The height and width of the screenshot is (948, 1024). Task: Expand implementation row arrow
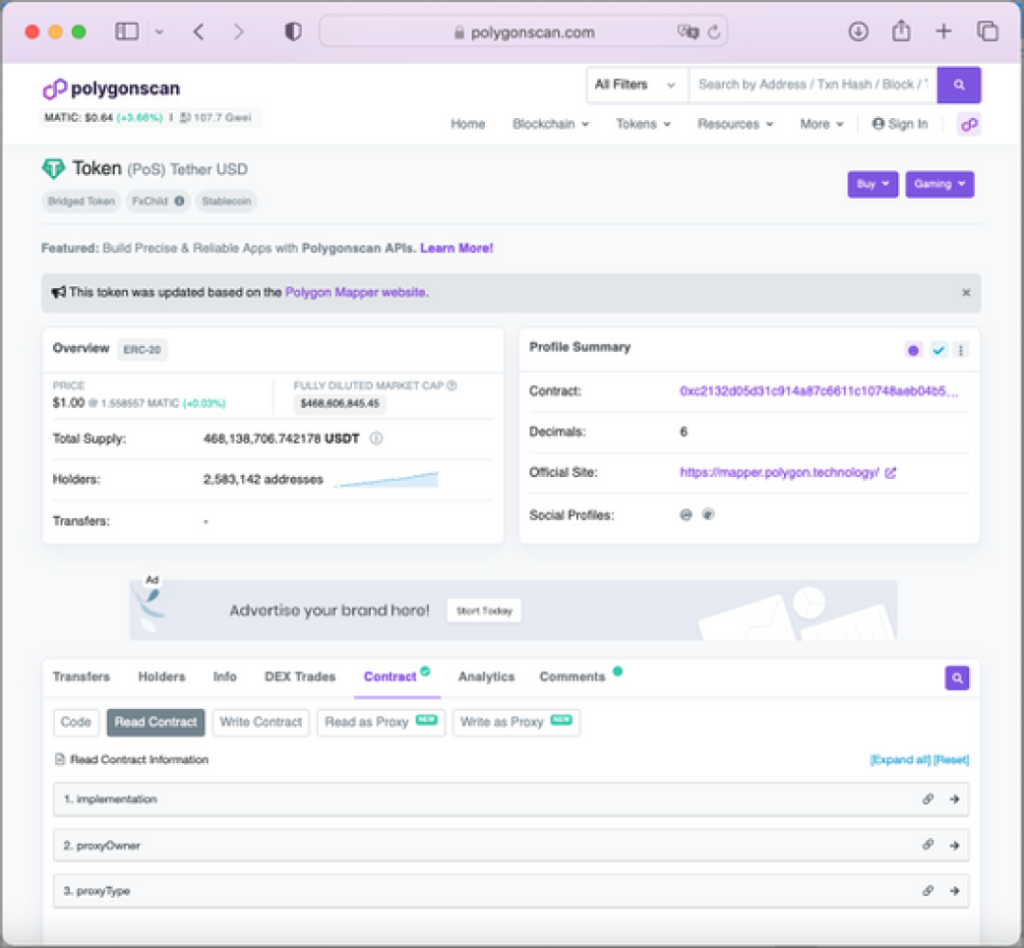point(955,799)
